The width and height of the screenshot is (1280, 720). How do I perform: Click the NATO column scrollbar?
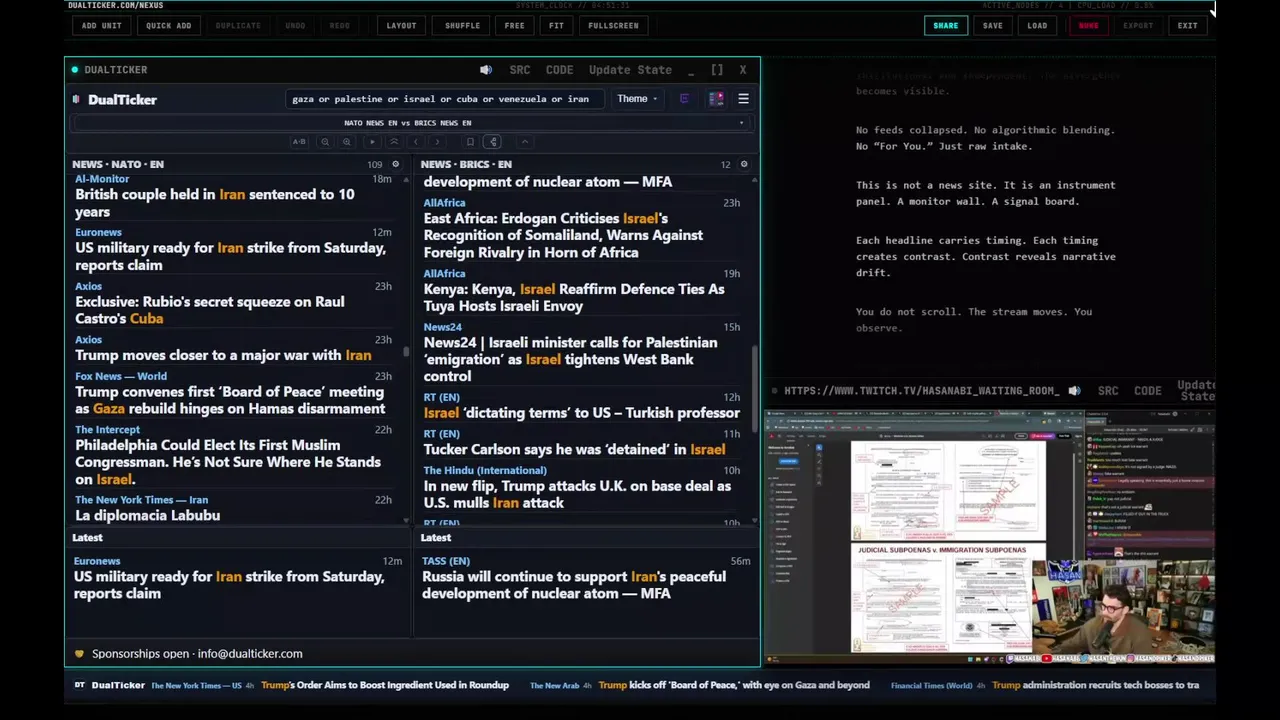pyautogui.click(x=406, y=350)
